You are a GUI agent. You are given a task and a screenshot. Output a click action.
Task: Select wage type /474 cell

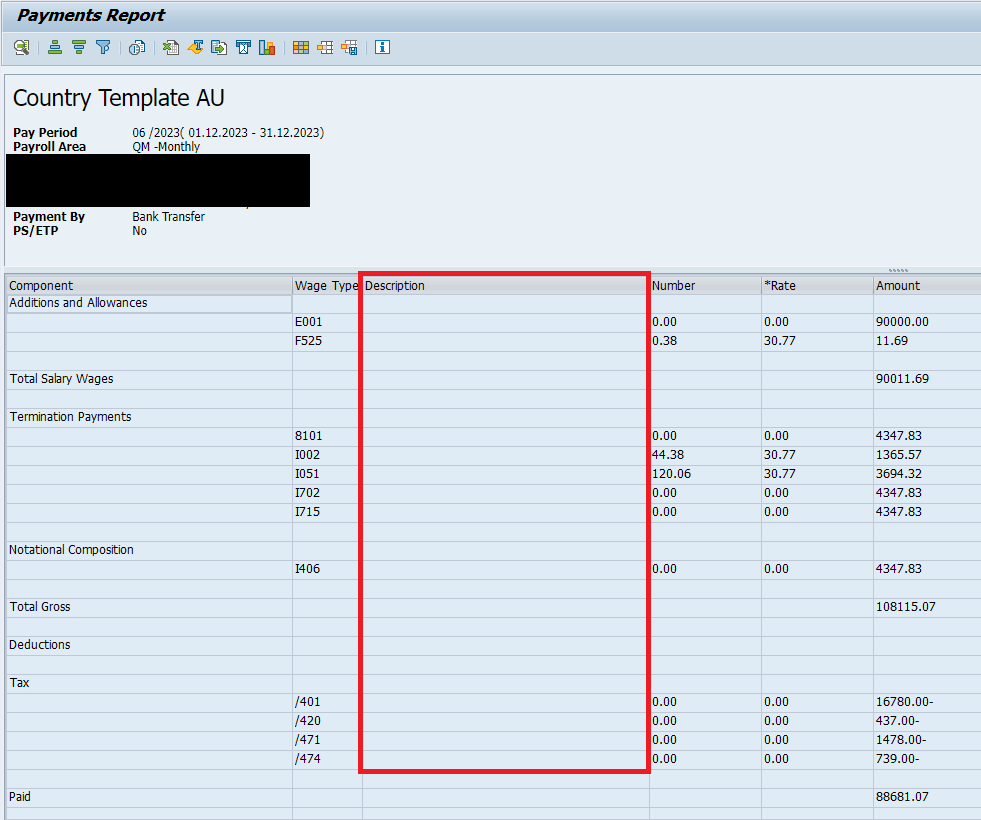pos(327,759)
